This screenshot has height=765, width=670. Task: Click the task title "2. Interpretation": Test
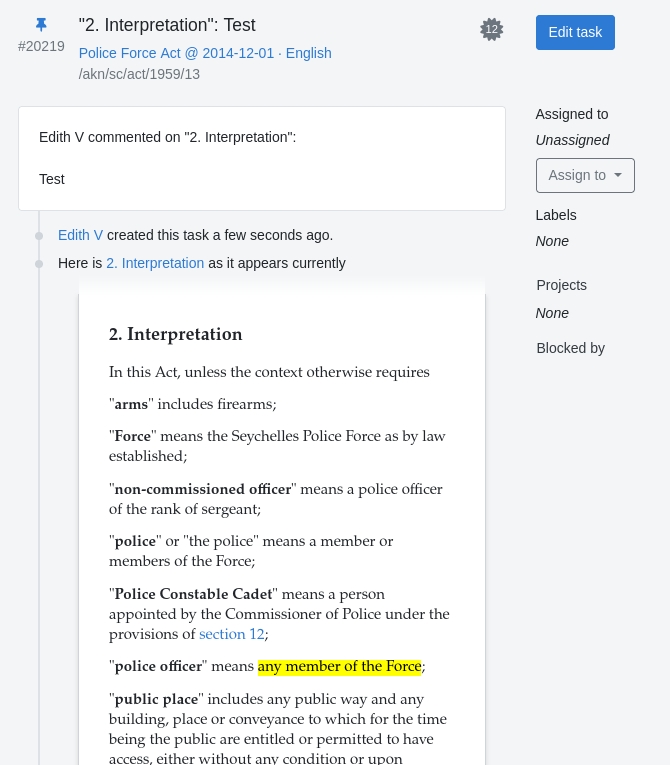167,25
